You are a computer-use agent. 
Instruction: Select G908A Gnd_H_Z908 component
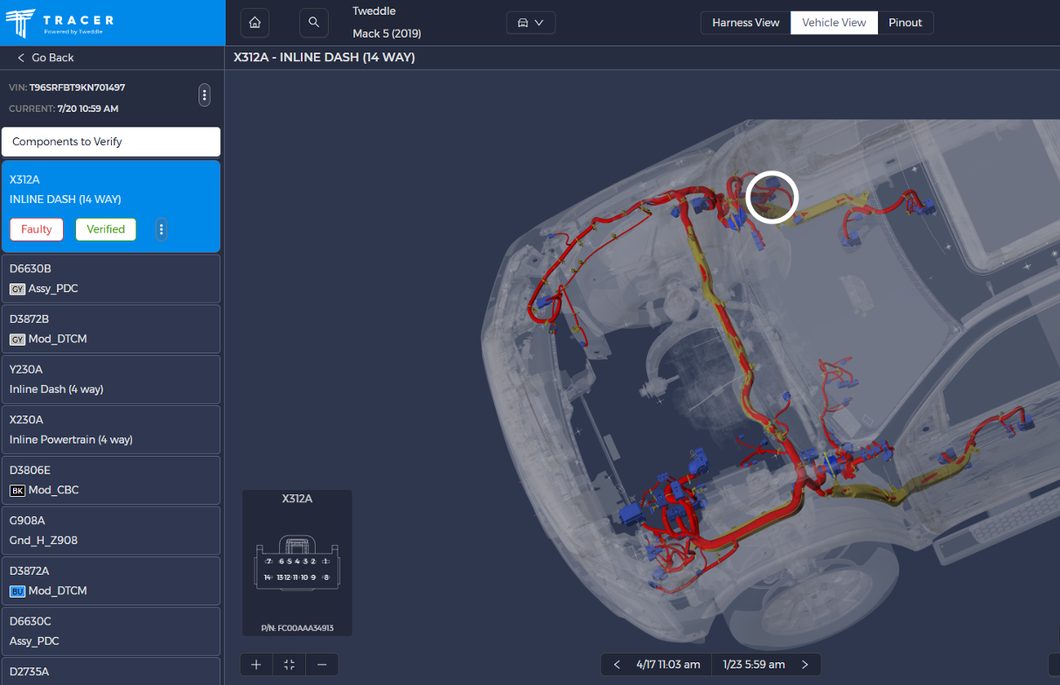[111, 530]
